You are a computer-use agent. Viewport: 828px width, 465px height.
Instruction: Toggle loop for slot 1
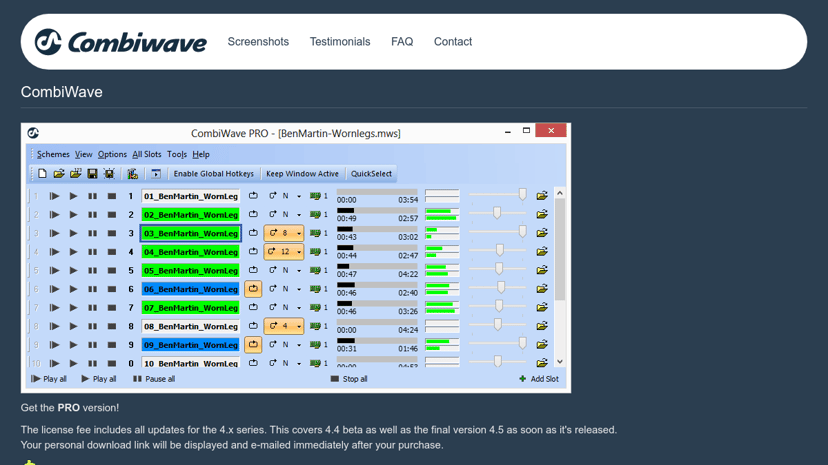[253, 196]
